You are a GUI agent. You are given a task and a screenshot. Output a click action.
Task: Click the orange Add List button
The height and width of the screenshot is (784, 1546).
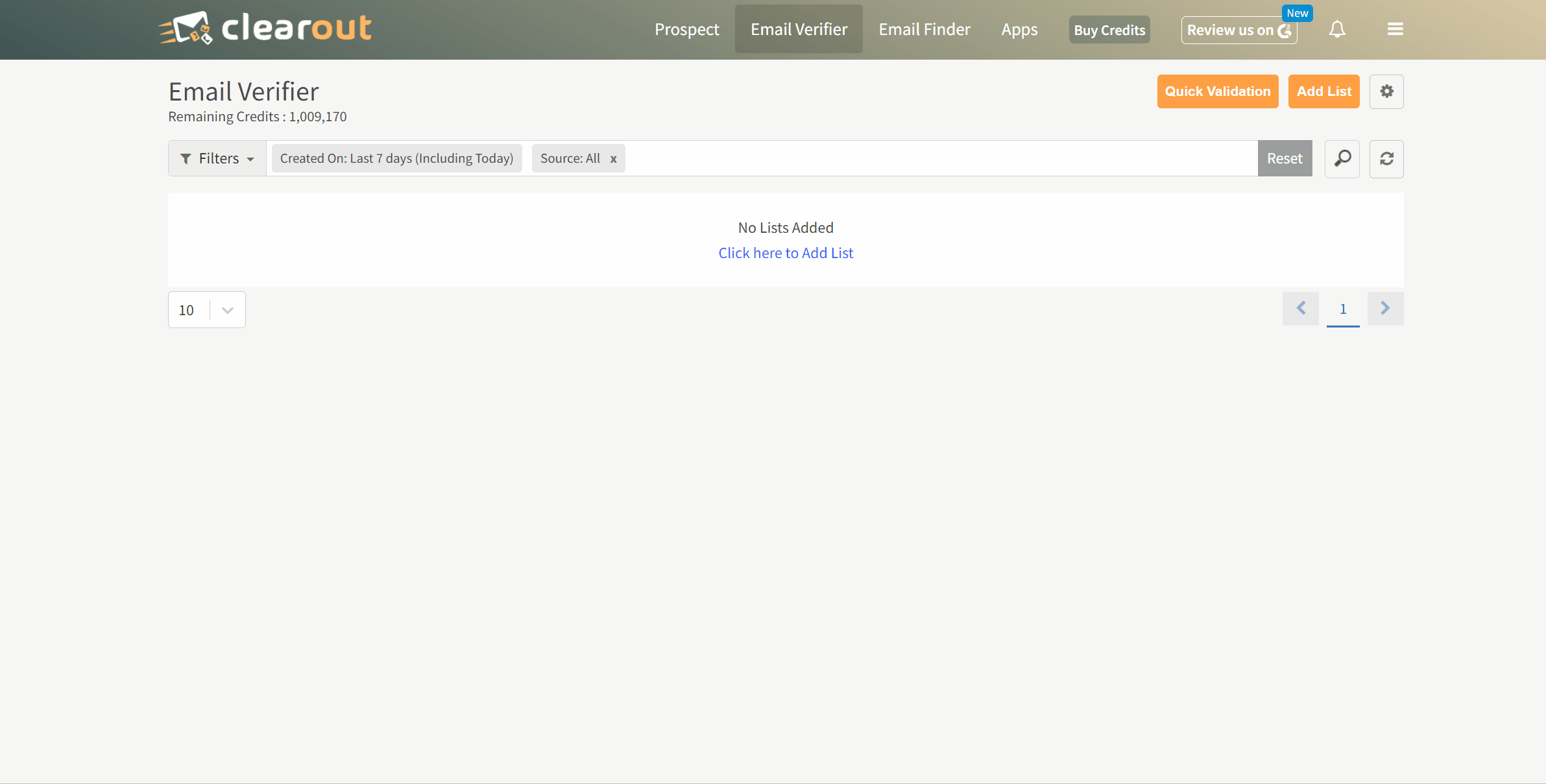click(1323, 91)
